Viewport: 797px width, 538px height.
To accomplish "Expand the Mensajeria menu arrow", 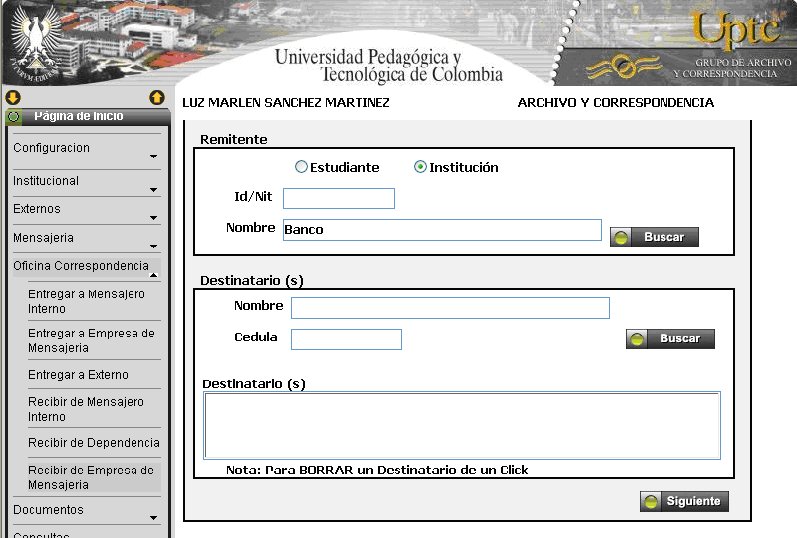I will pos(154,247).
